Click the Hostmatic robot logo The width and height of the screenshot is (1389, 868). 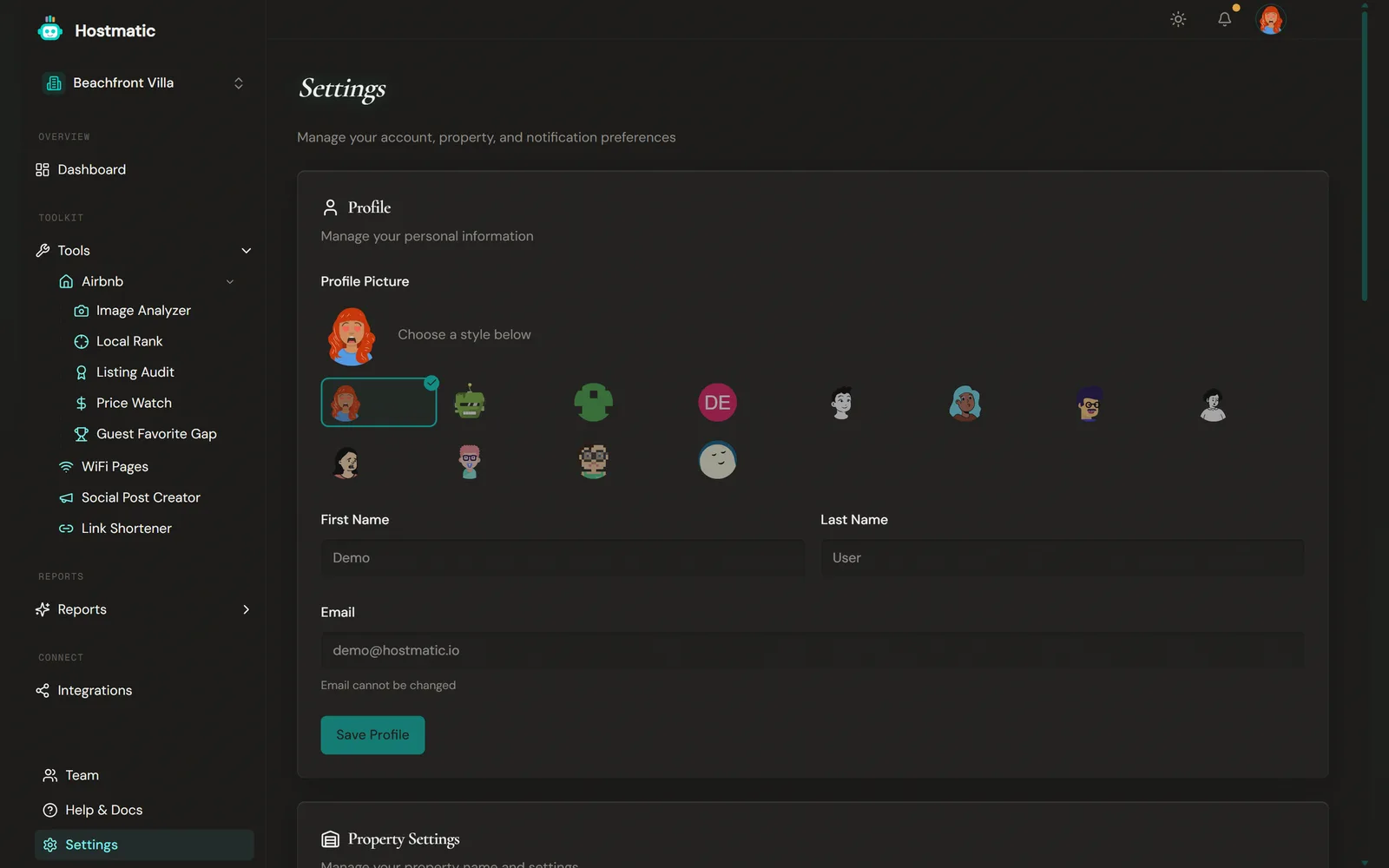pos(50,30)
